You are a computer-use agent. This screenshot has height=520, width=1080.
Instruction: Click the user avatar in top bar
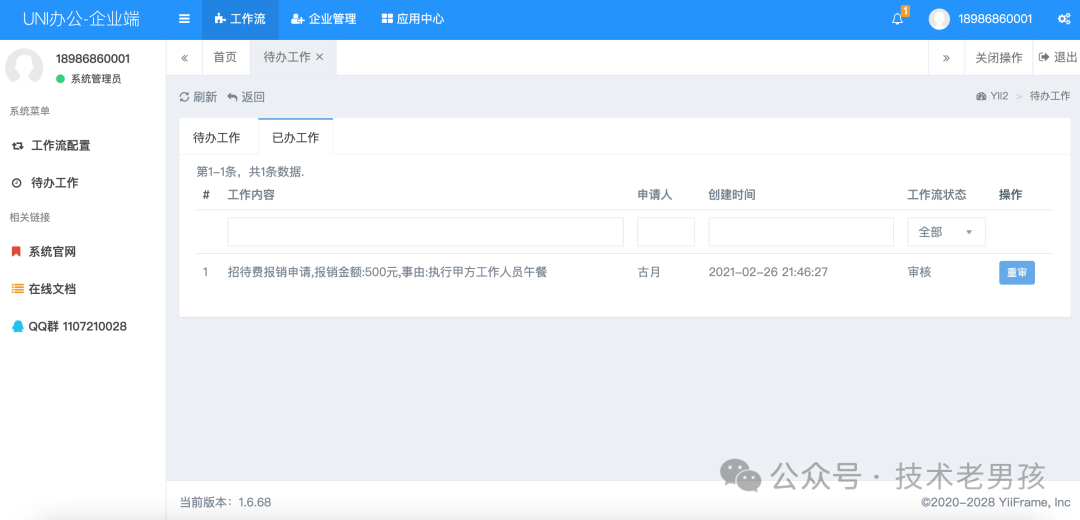(x=939, y=19)
